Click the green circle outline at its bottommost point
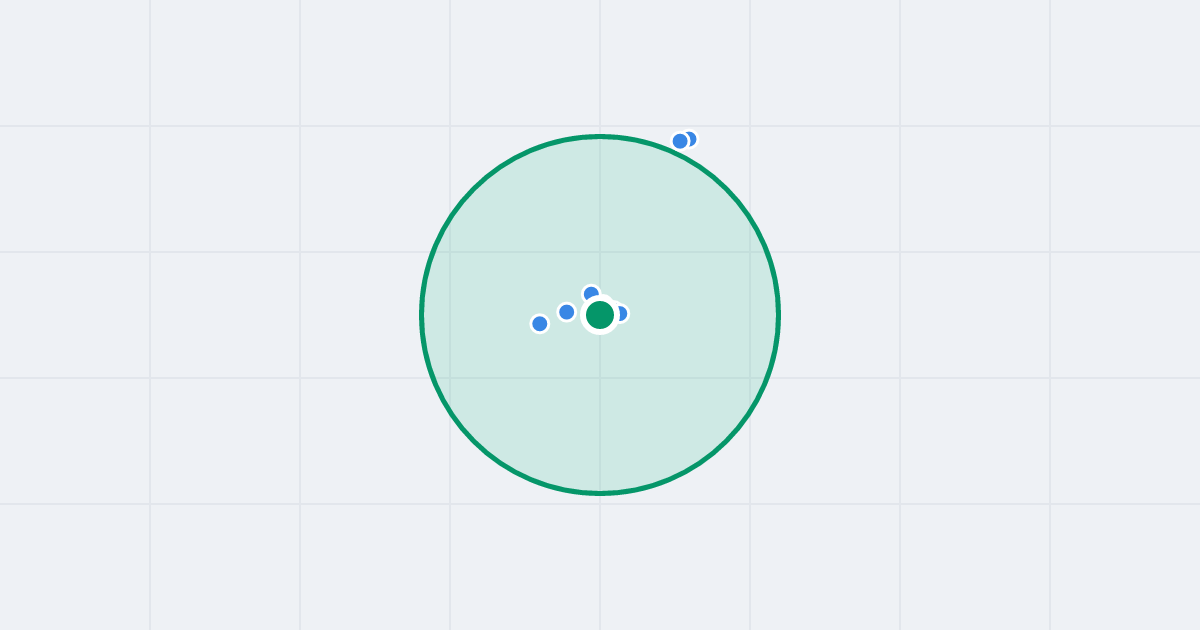 tap(600, 493)
